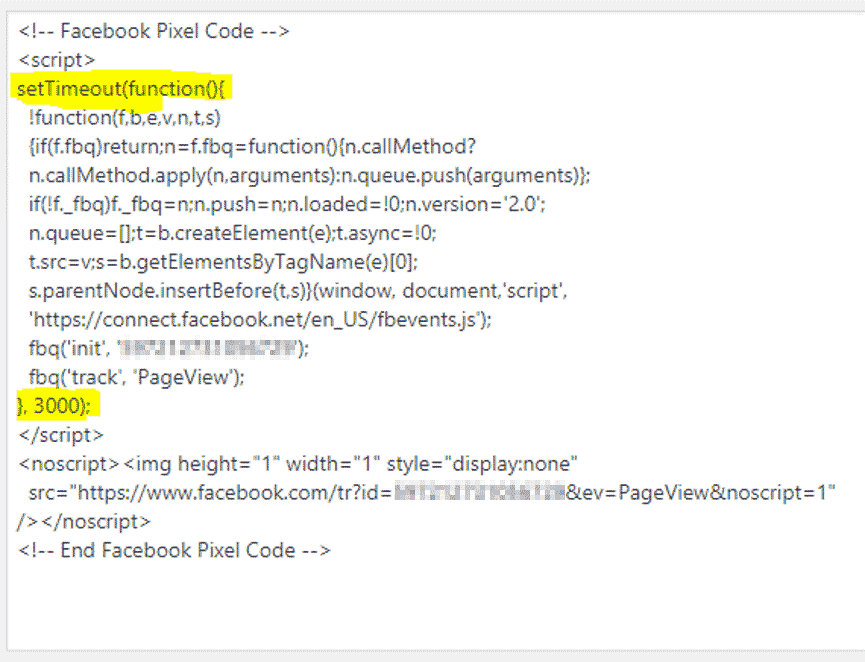The image size is (865, 662).
Task: Click the noscript img tag line
Action: (x=298, y=464)
